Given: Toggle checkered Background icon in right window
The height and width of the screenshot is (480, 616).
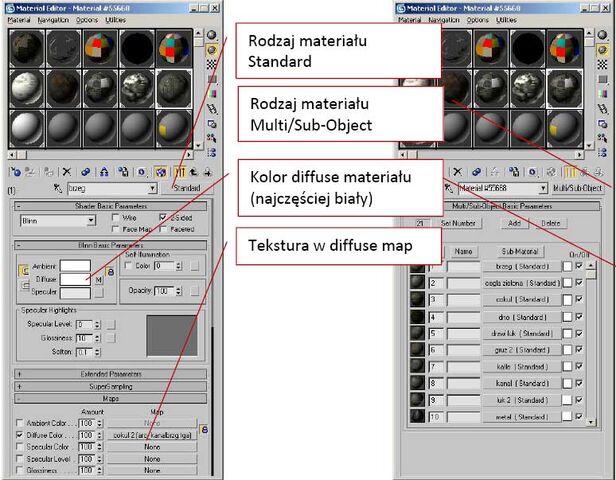Looking at the screenshot, I should [x=602, y=64].
